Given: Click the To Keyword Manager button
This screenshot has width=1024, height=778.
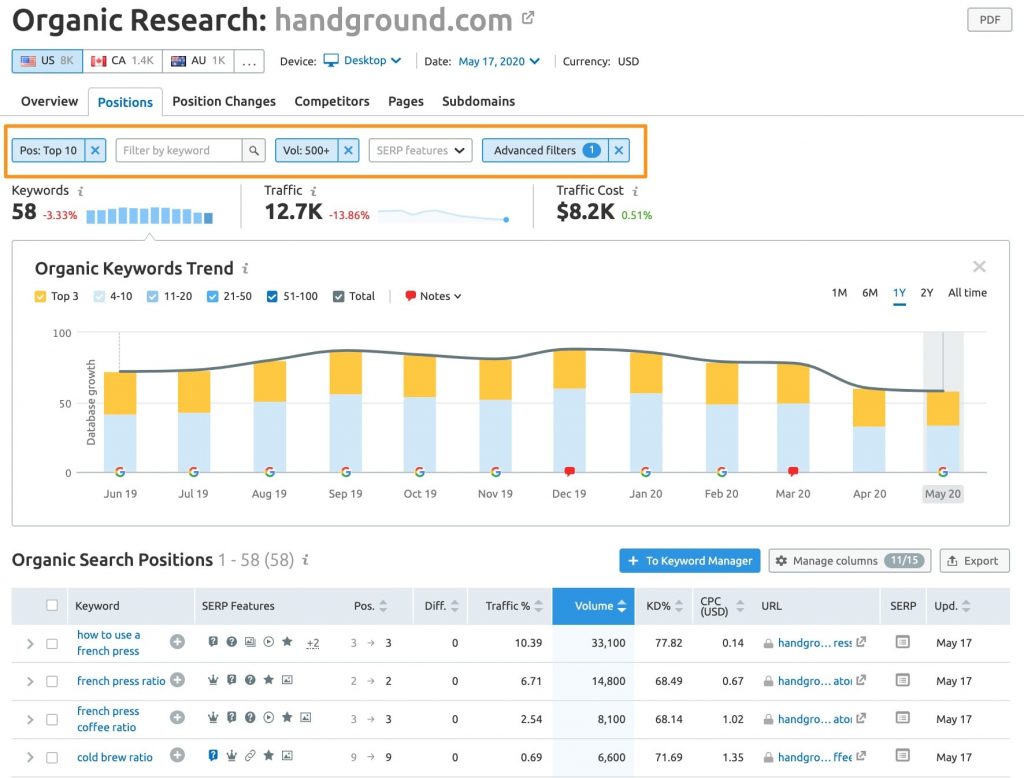Looking at the screenshot, I should pyautogui.click(x=689, y=560).
